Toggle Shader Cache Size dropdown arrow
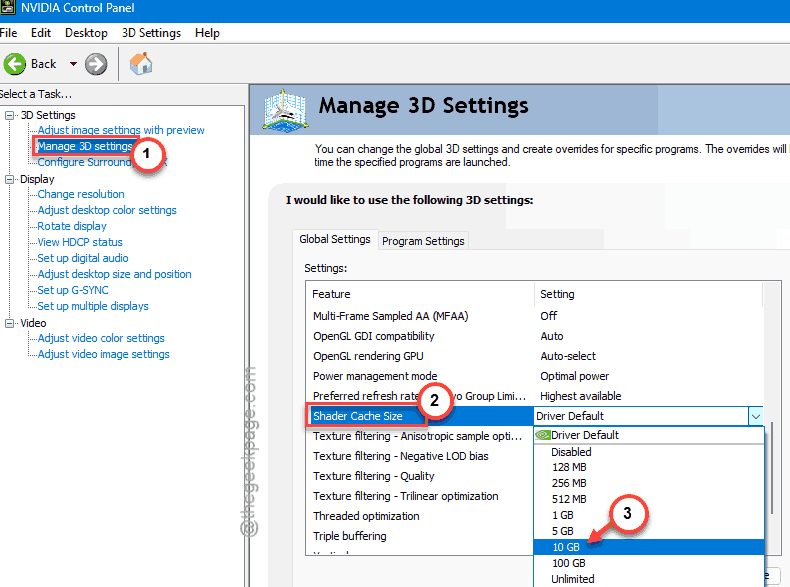 pyautogui.click(x=756, y=416)
